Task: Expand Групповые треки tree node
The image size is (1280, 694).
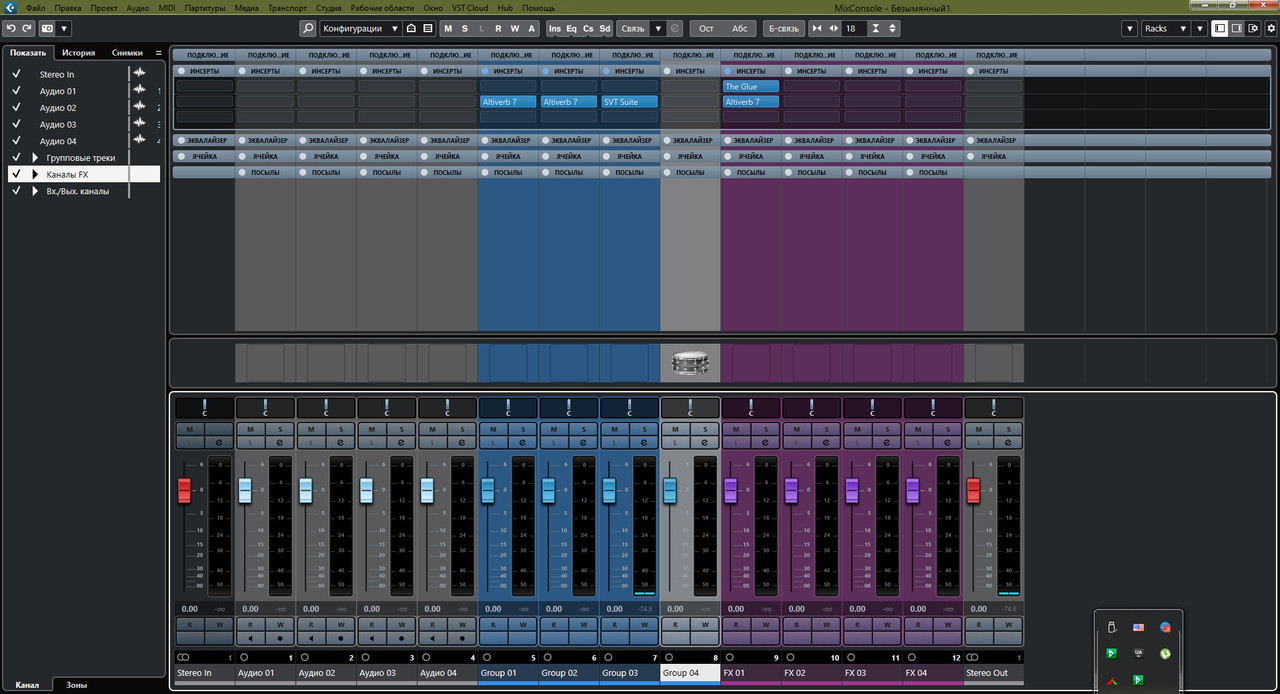Action: pyautogui.click(x=35, y=158)
